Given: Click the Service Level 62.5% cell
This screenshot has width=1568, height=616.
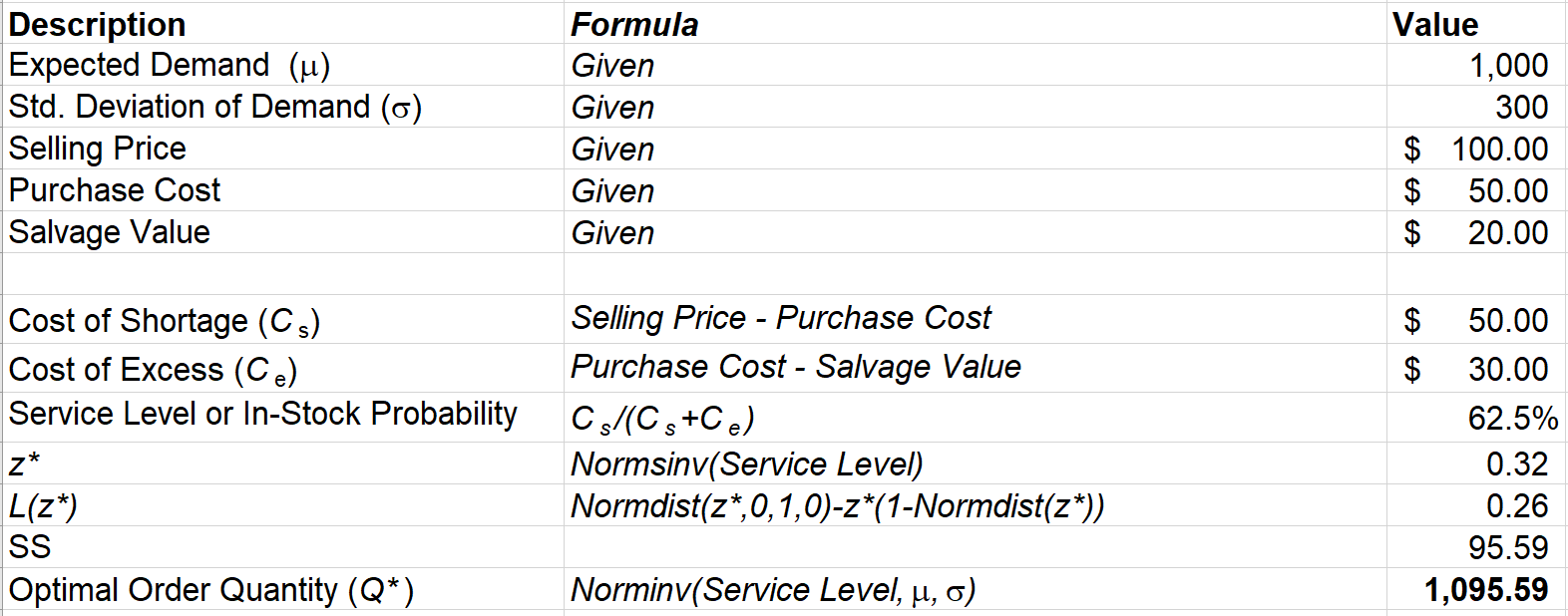Looking at the screenshot, I should [1476, 417].
